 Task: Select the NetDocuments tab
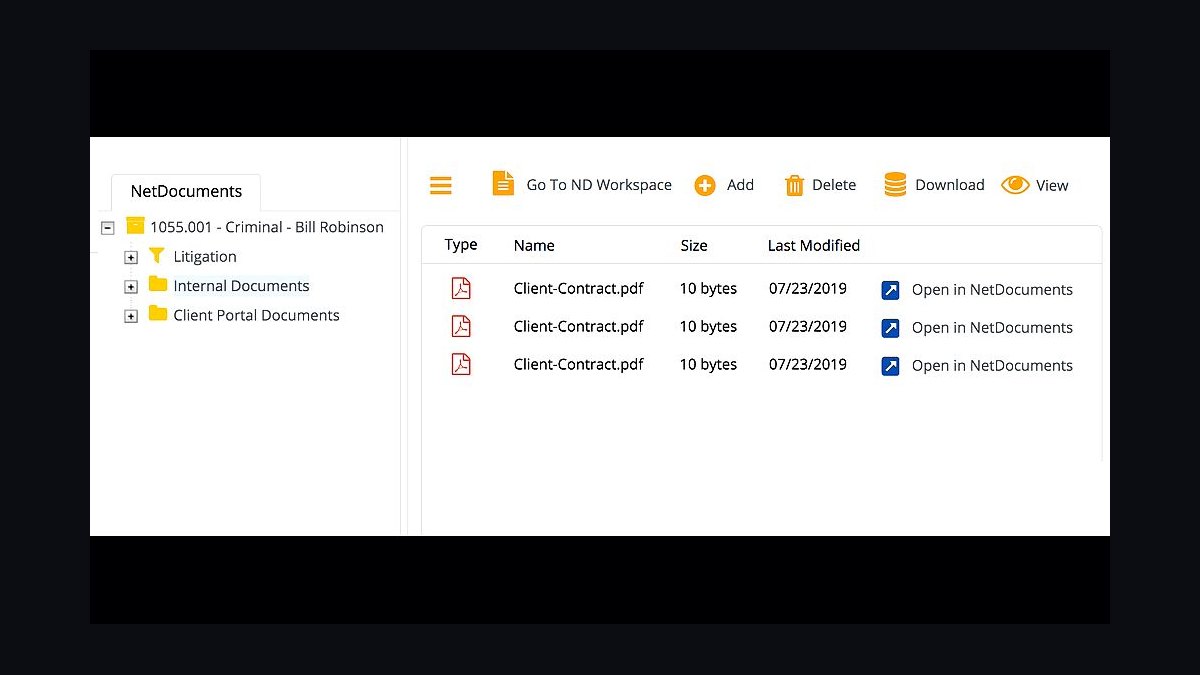[186, 191]
